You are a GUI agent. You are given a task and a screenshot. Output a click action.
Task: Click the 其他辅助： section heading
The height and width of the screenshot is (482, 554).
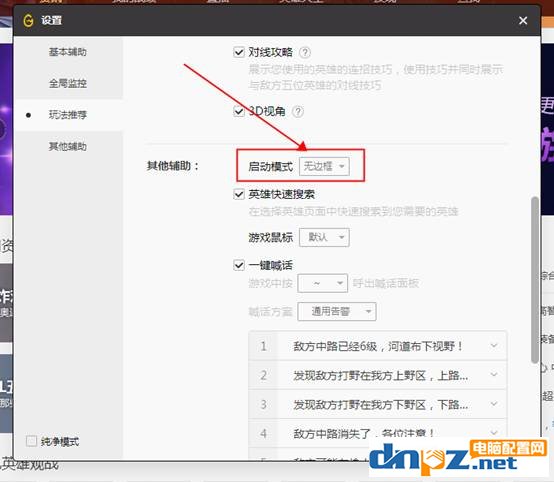pos(173,166)
